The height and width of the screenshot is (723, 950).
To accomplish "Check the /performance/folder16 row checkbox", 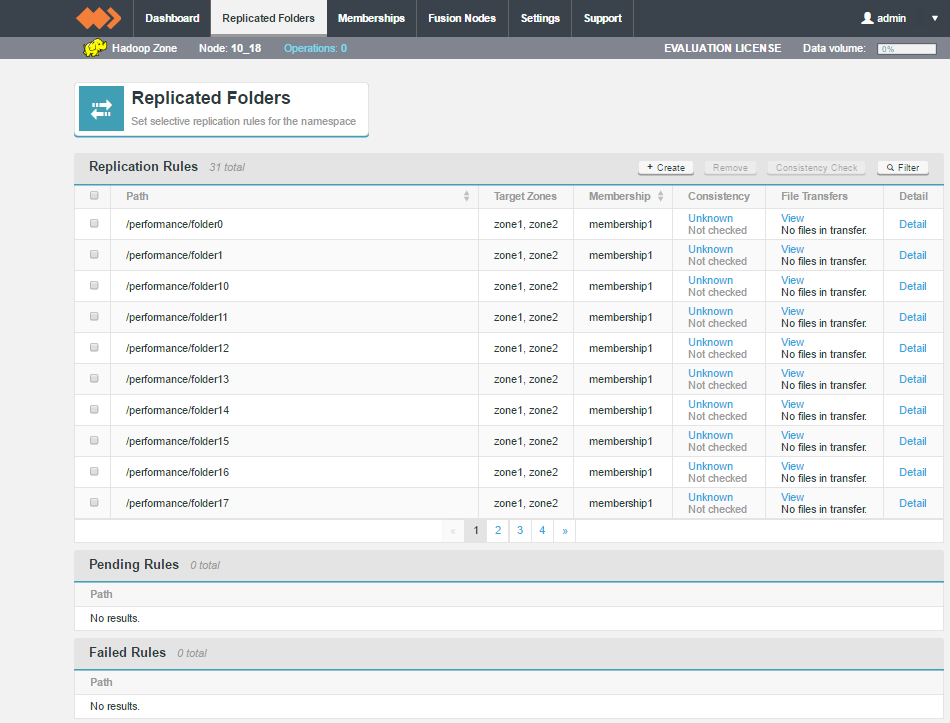I will coord(94,471).
